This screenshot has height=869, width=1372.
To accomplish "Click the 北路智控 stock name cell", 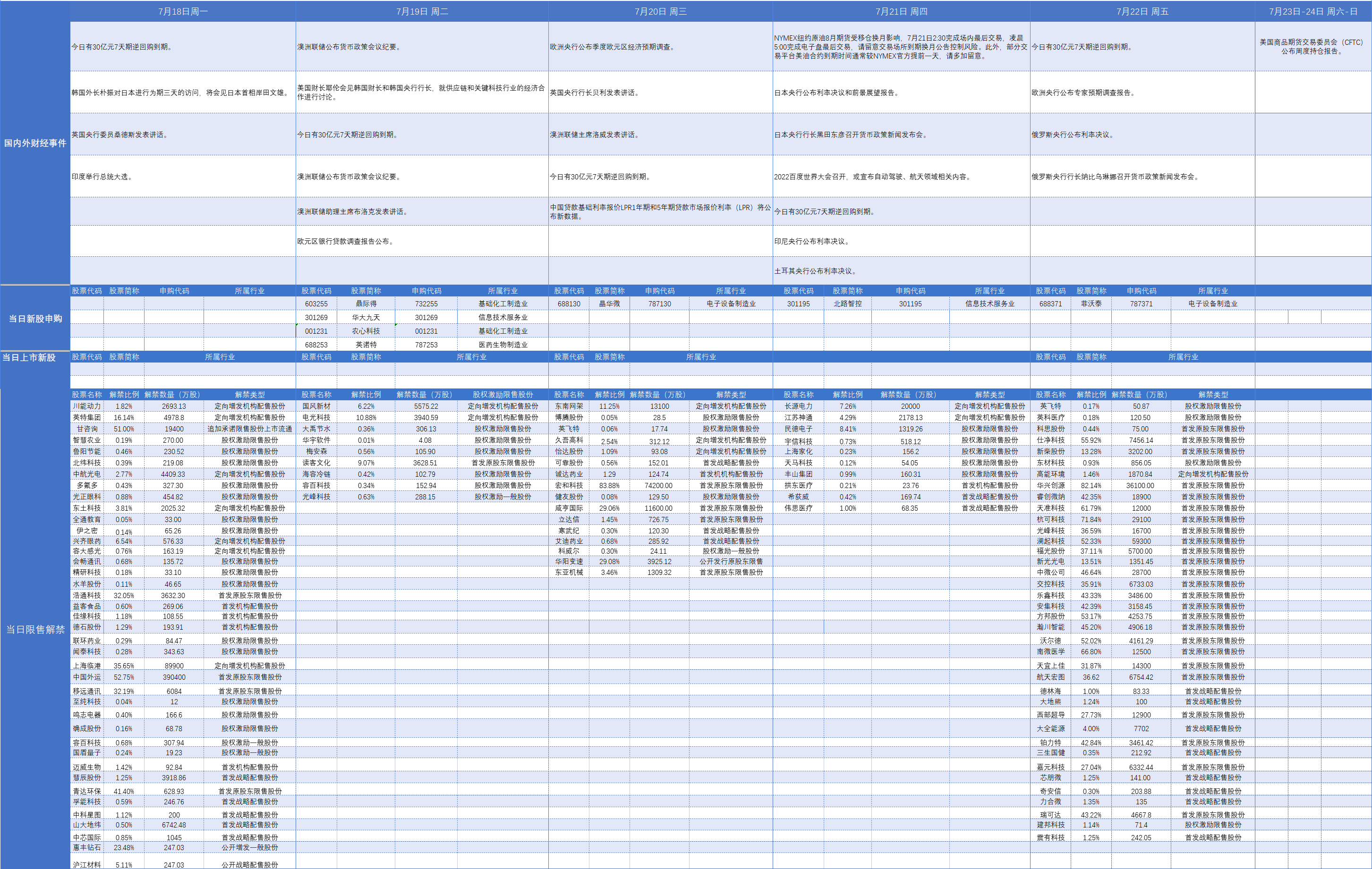I will click(847, 304).
